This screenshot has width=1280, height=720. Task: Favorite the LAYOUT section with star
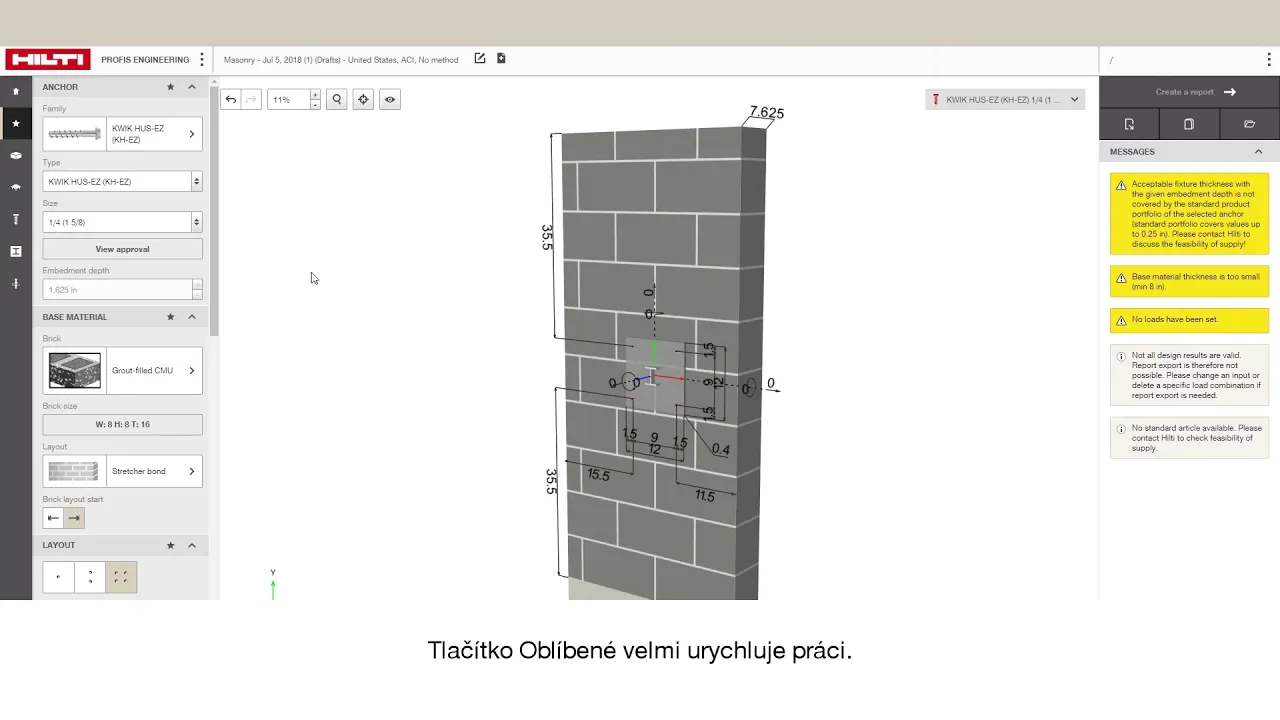click(x=170, y=545)
